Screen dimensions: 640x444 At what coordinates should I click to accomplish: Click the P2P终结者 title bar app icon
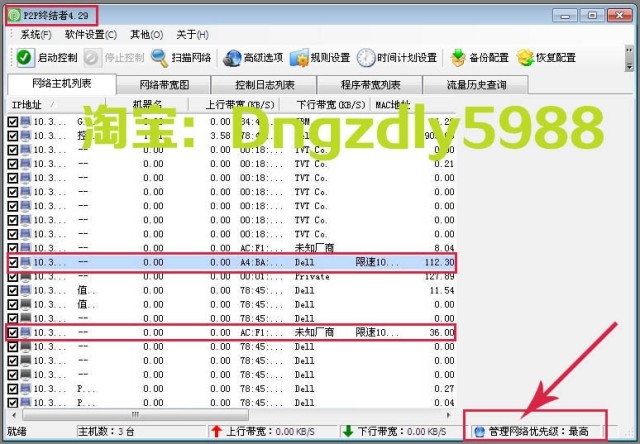click(14, 16)
